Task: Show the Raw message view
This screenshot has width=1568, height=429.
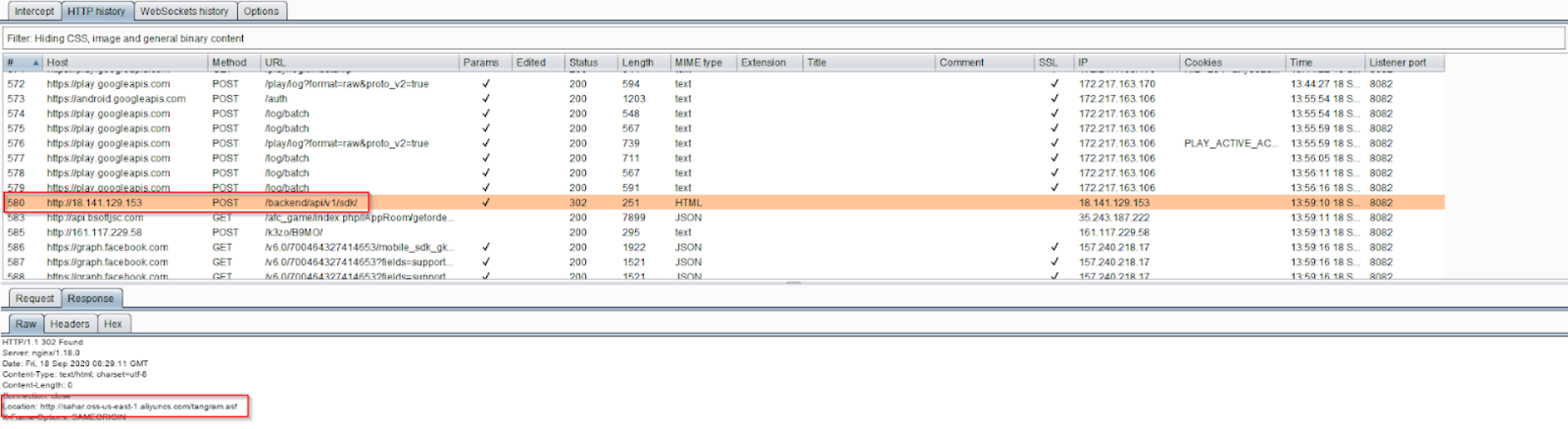Action: coord(25,323)
